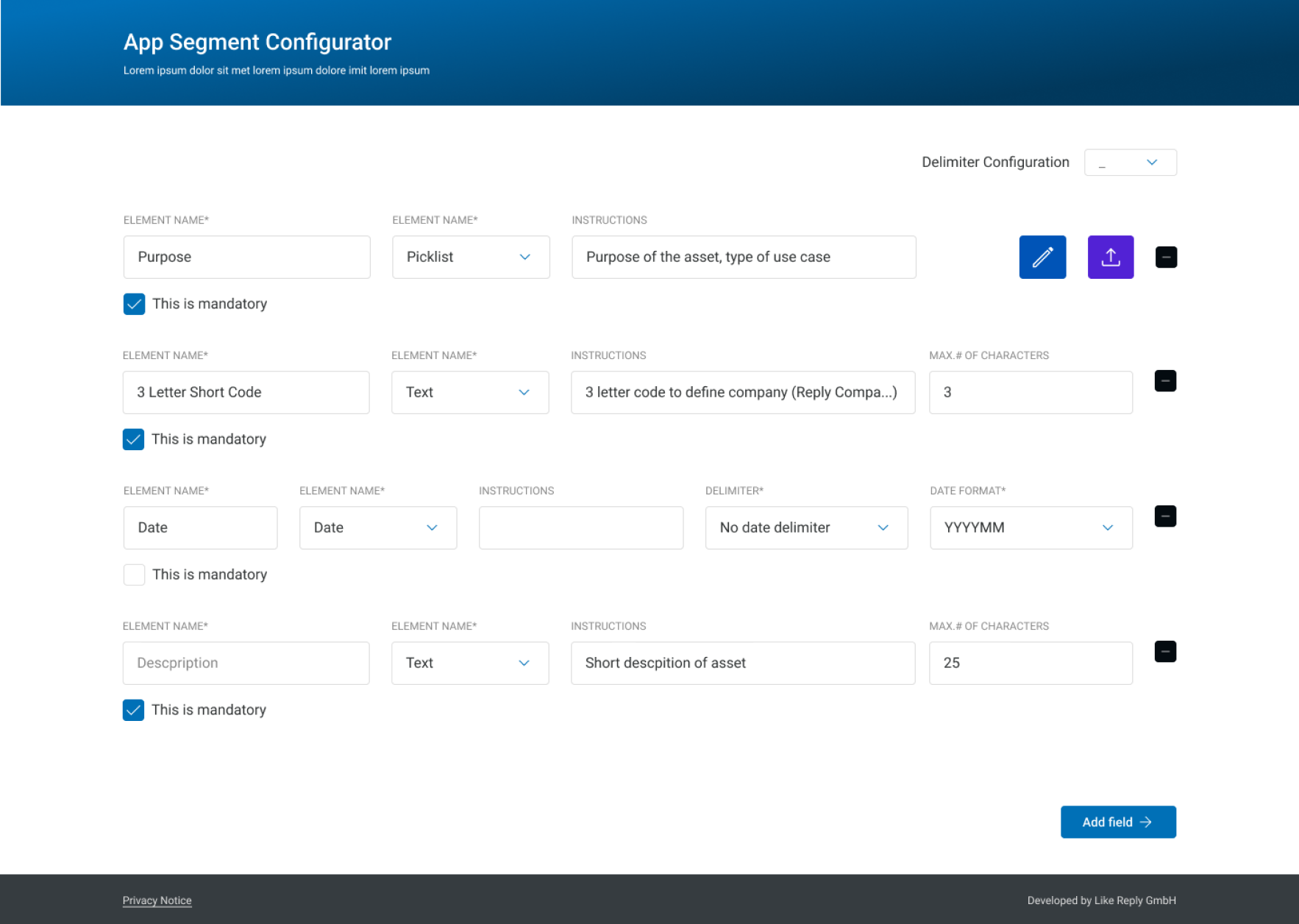Viewport: 1299px width, 924px height.
Task: Open the Date type dropdown
Action: point(378,527)
